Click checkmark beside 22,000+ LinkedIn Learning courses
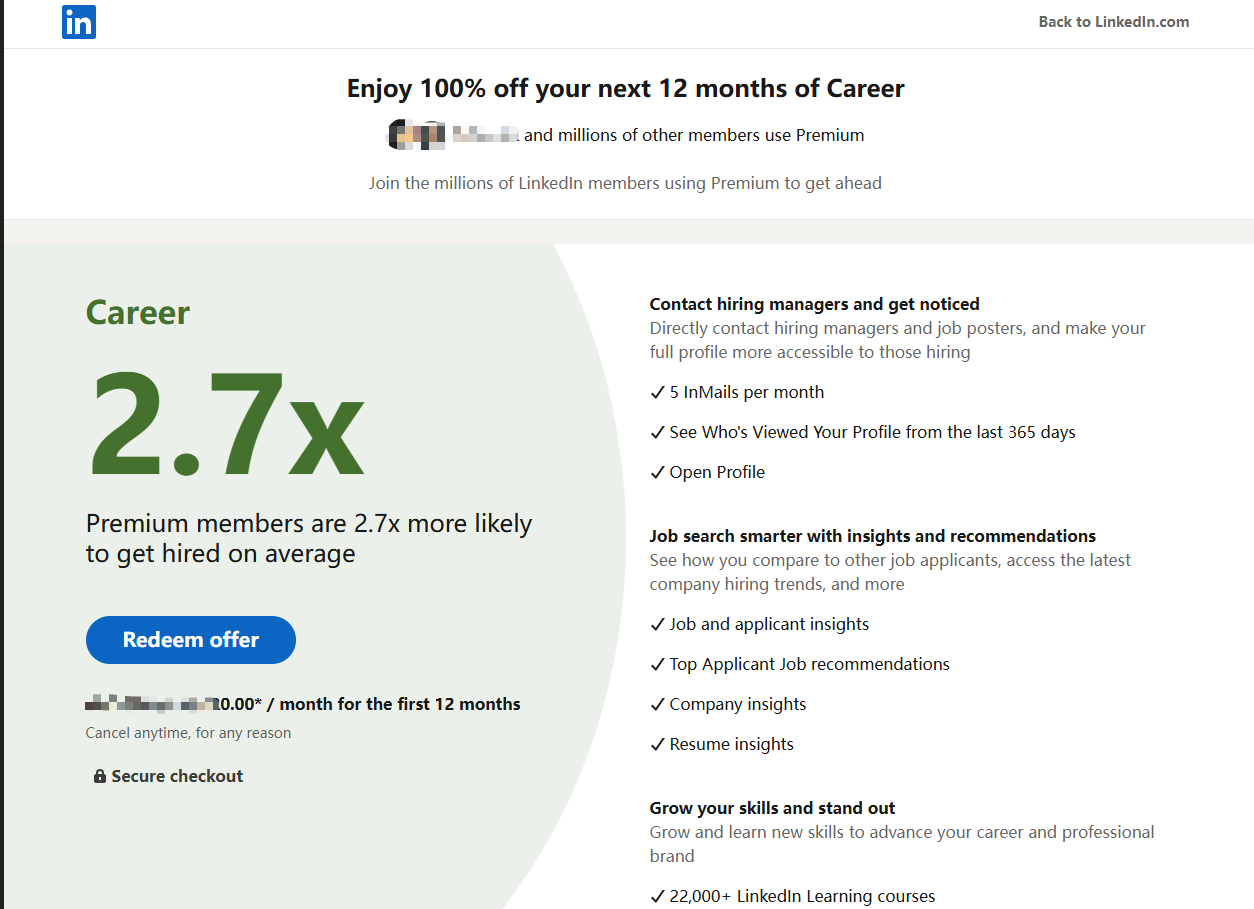Image resolution: width=1254 pixels, height=909 pixels. coord(657,897)
